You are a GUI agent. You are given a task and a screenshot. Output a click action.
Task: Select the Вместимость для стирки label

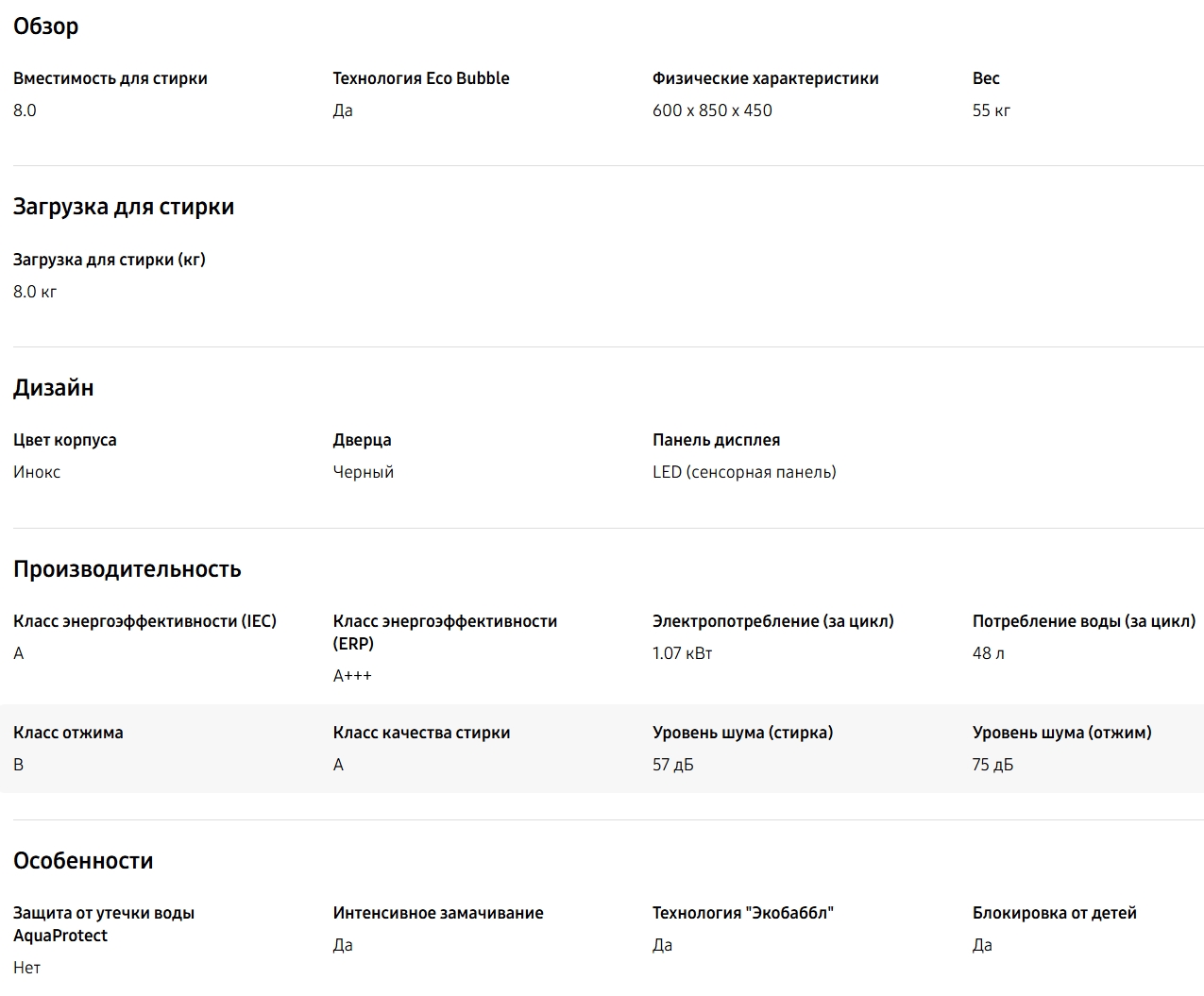110,78
